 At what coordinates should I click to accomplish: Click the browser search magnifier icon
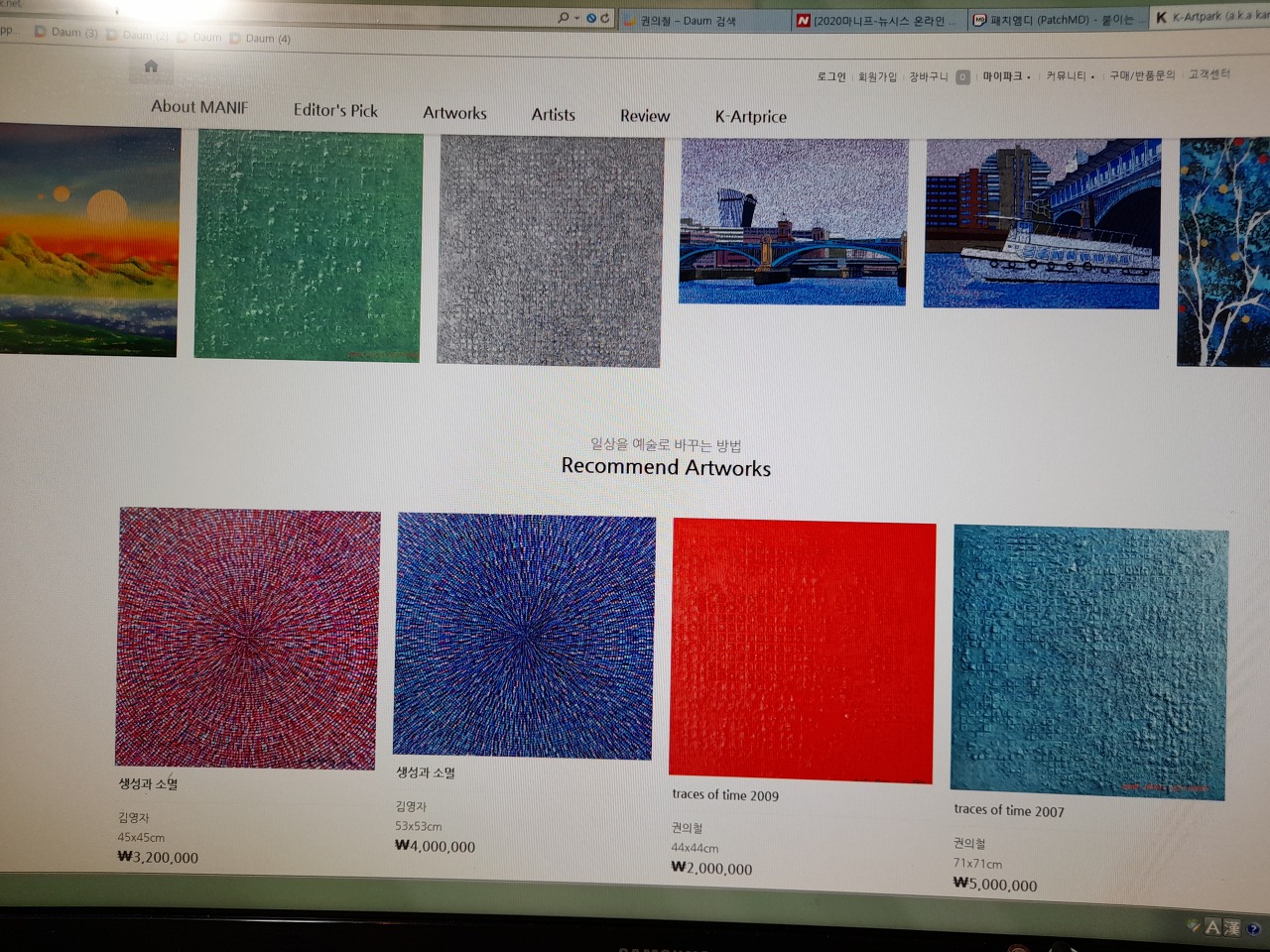(564, 18)
